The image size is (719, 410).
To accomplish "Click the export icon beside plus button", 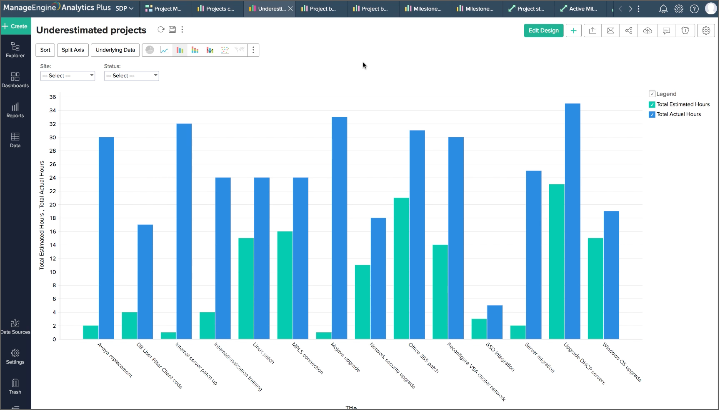I will (x=592, y=30).
